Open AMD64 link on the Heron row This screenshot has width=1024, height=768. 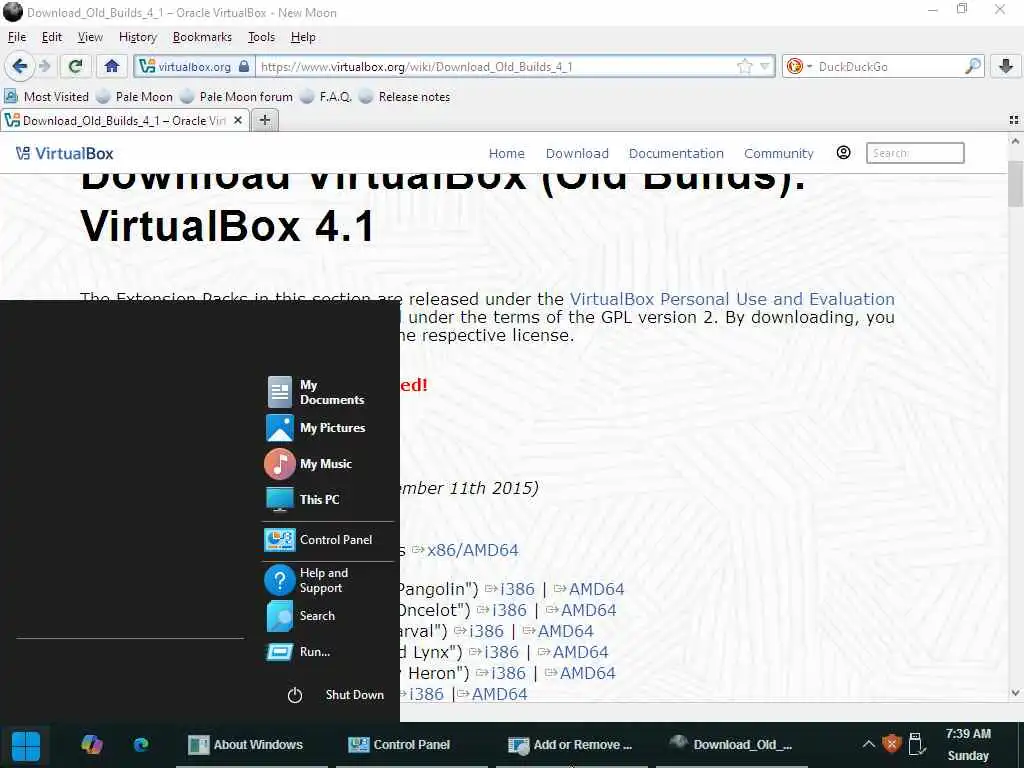coord(587,673)
